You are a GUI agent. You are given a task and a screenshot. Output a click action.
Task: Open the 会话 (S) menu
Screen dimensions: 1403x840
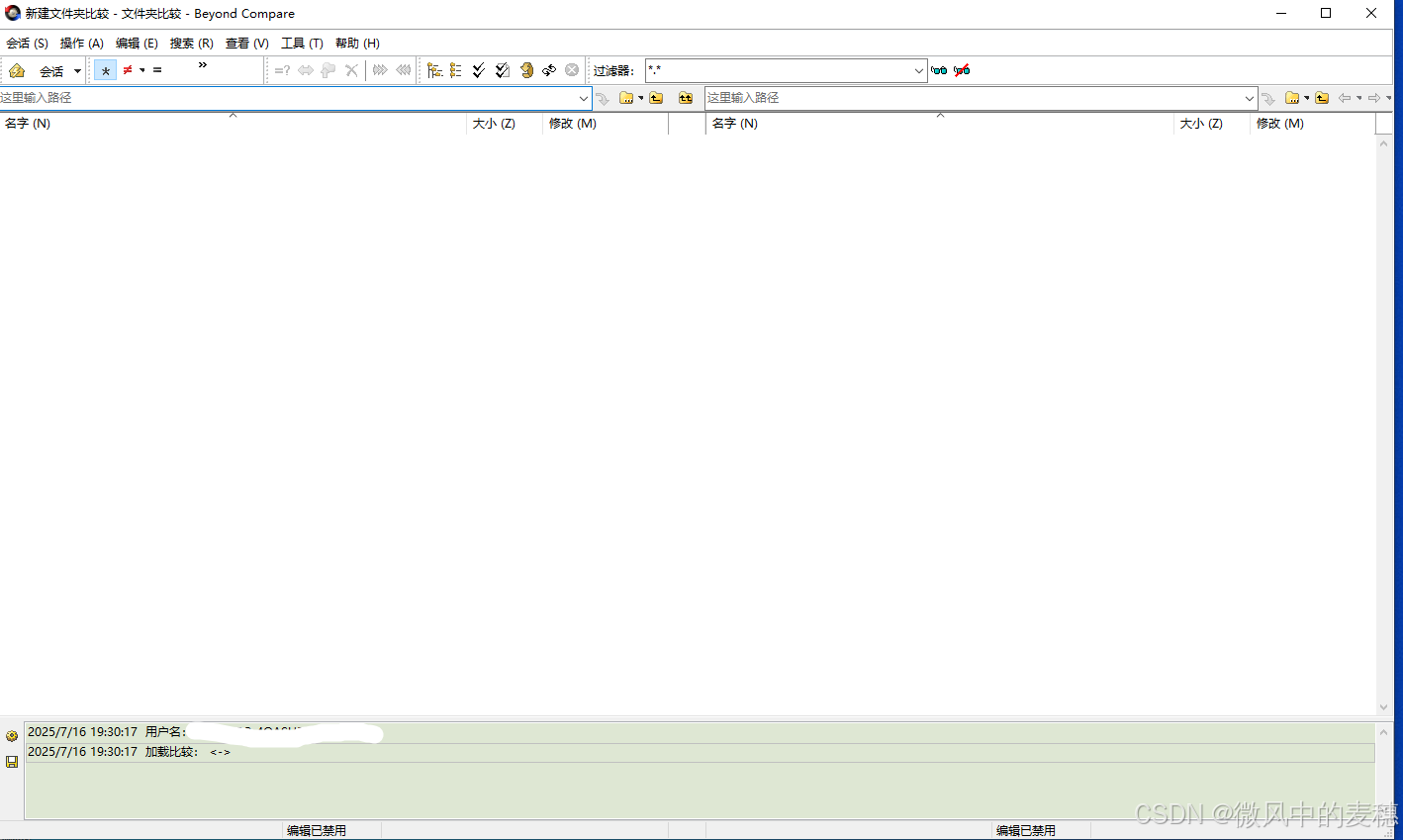click(x=27, y=44)
